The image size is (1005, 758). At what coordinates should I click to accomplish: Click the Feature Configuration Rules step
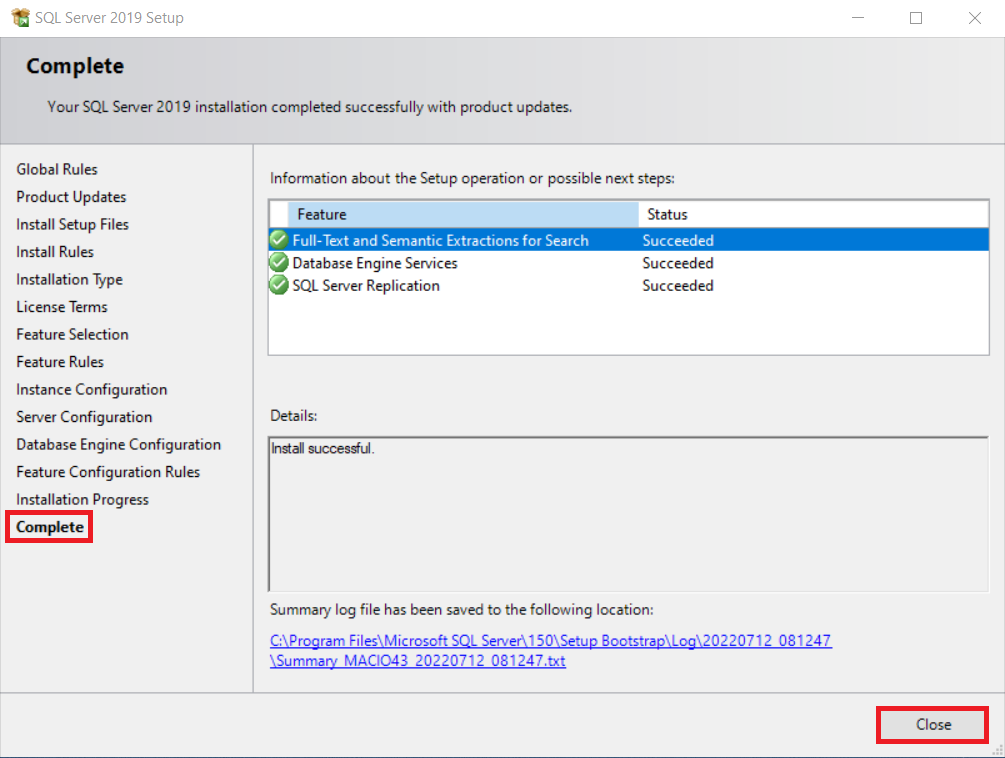[x=108, y=472]
